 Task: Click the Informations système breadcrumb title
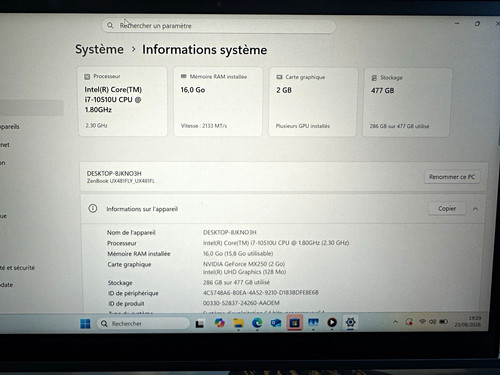[205, 50]
